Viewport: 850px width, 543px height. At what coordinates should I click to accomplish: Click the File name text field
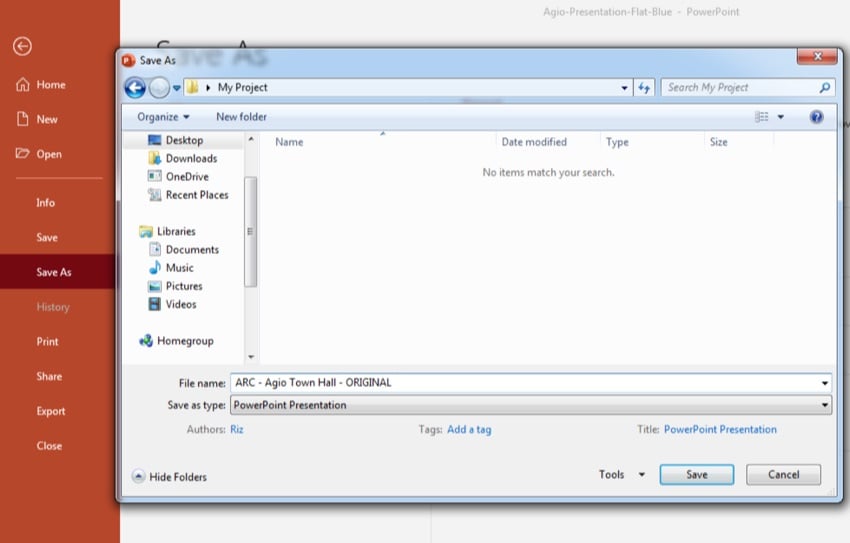point(520,383)
